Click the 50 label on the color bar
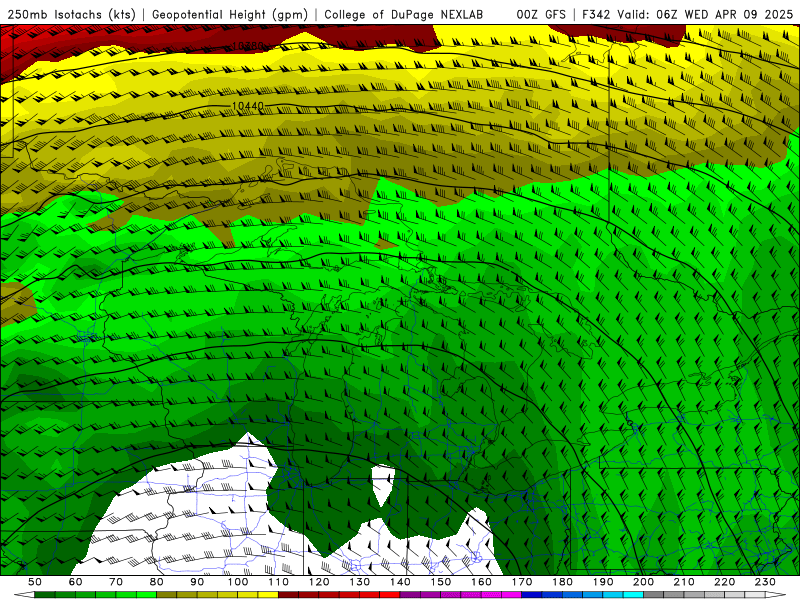 [x=35, y=582]
